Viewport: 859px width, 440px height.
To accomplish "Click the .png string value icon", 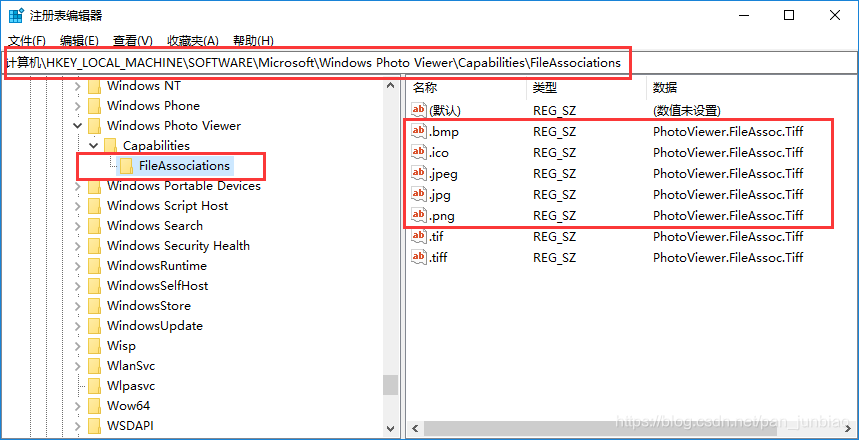I will 419,215.
